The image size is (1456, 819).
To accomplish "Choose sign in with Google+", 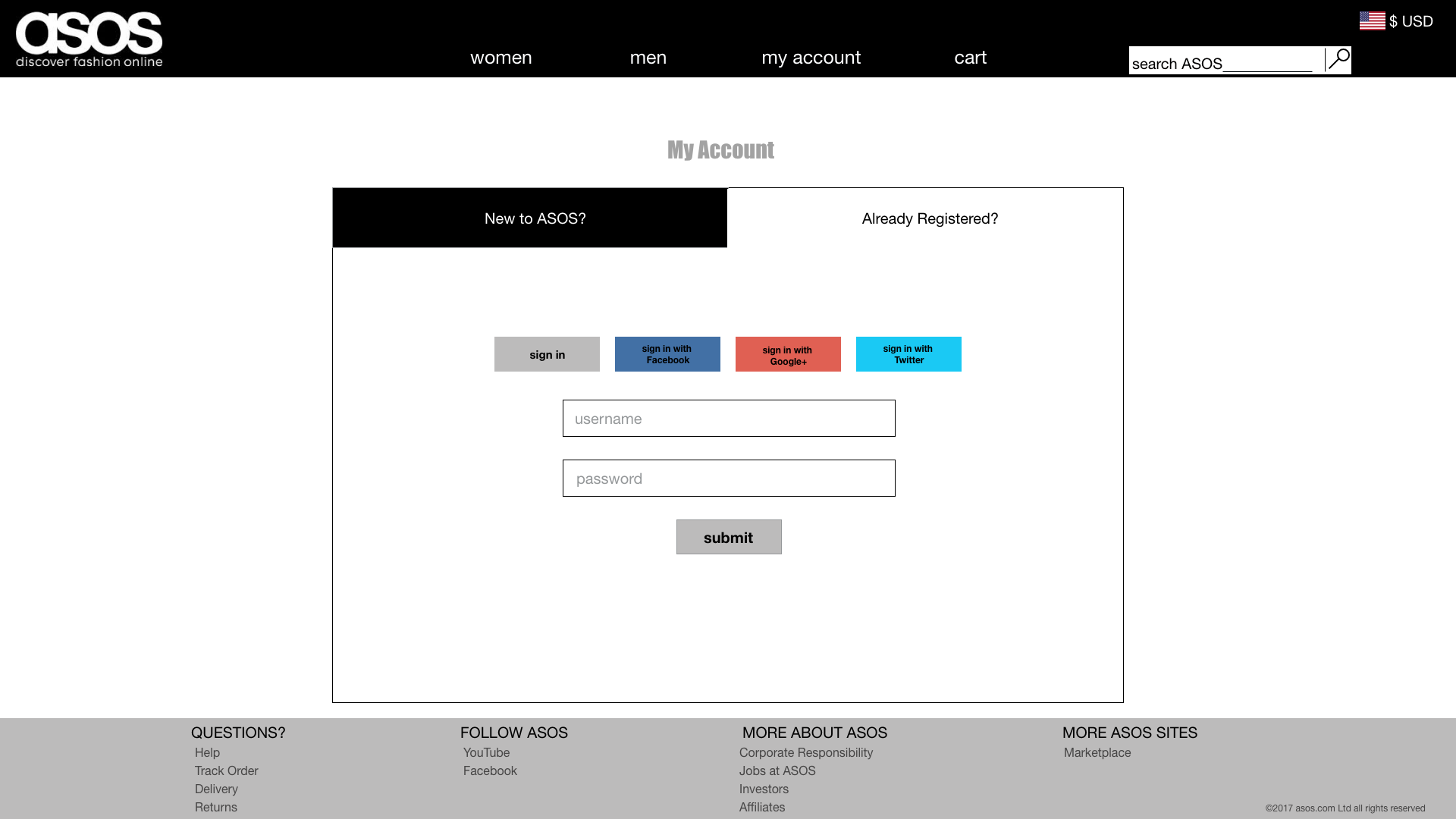I will pos(788,354).
